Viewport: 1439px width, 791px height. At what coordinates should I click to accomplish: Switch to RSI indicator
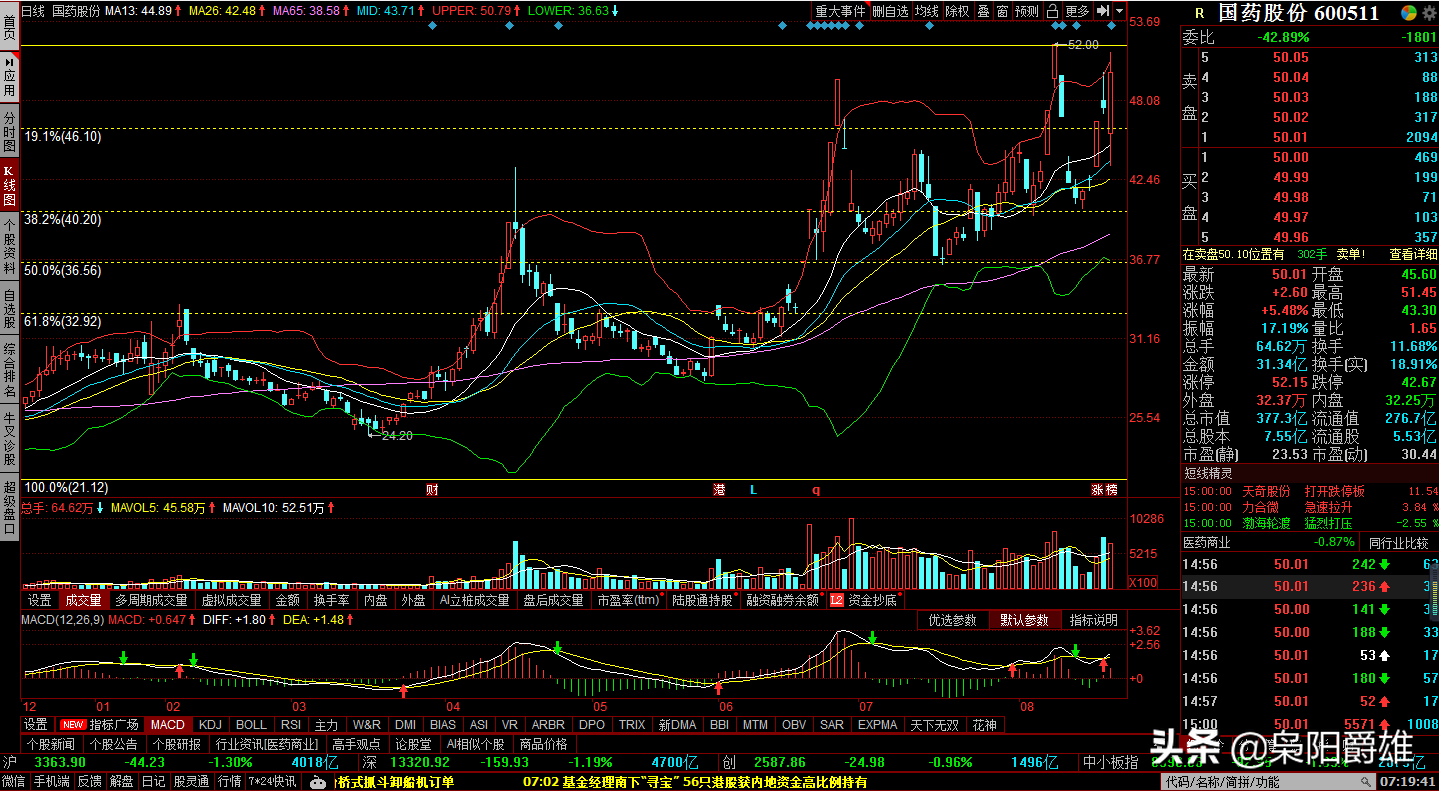[x=290, y=724]
